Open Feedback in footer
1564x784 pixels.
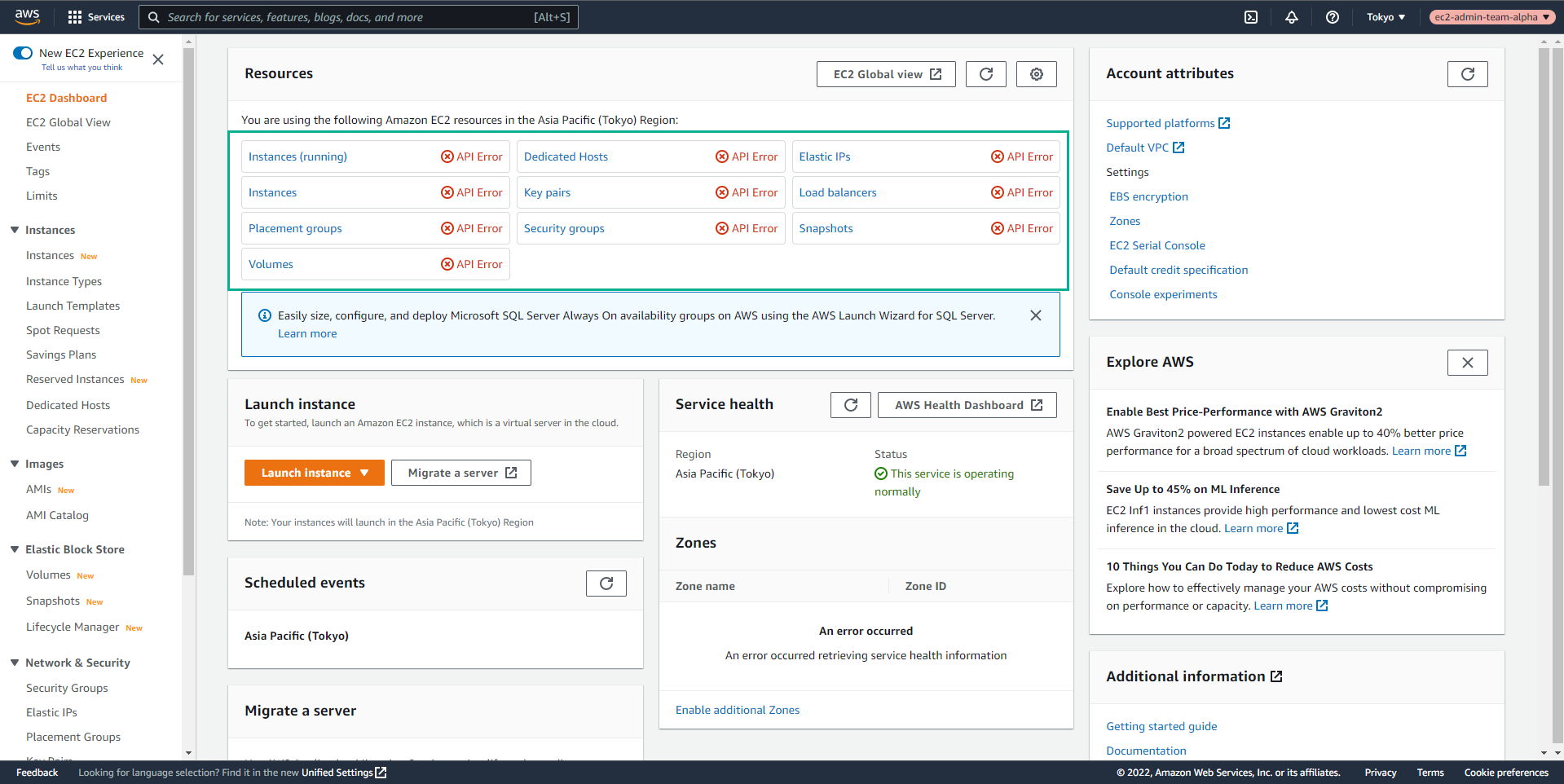(x=37, y=773)
